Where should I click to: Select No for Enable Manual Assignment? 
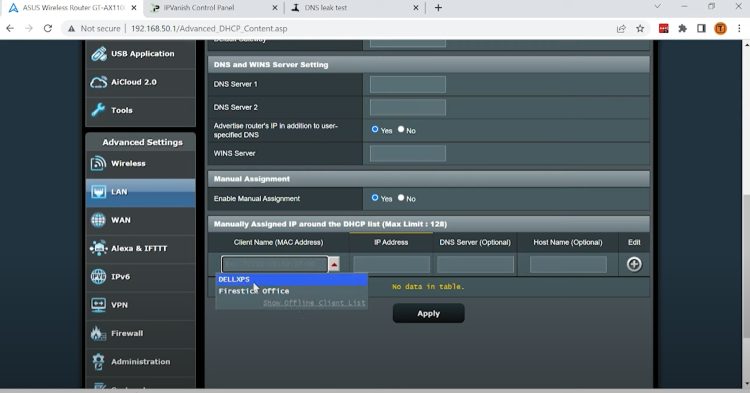click(401, 197)
